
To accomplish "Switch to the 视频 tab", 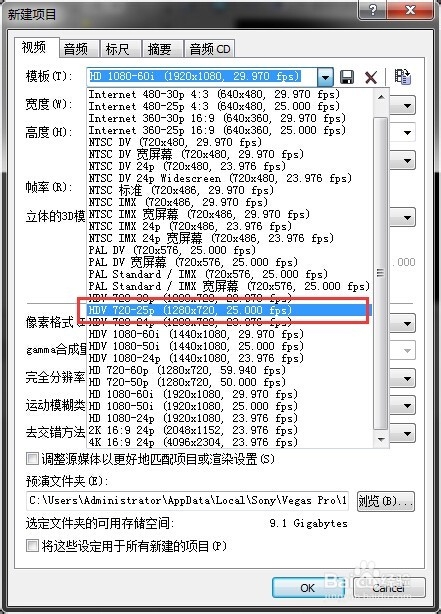I will click(x=36, y=47).
